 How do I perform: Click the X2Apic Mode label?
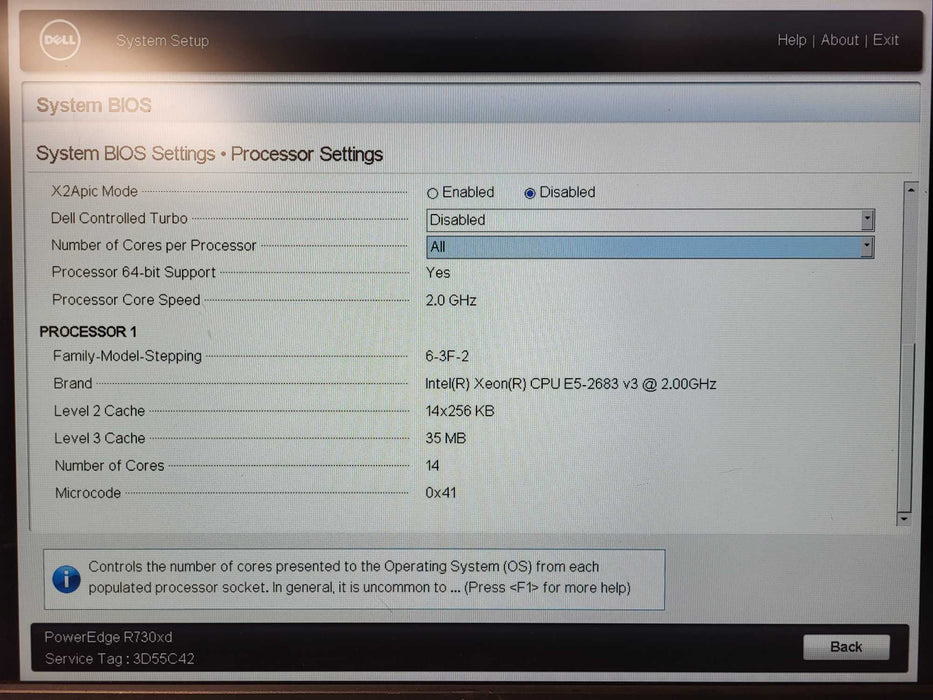[x=94, y=191]
